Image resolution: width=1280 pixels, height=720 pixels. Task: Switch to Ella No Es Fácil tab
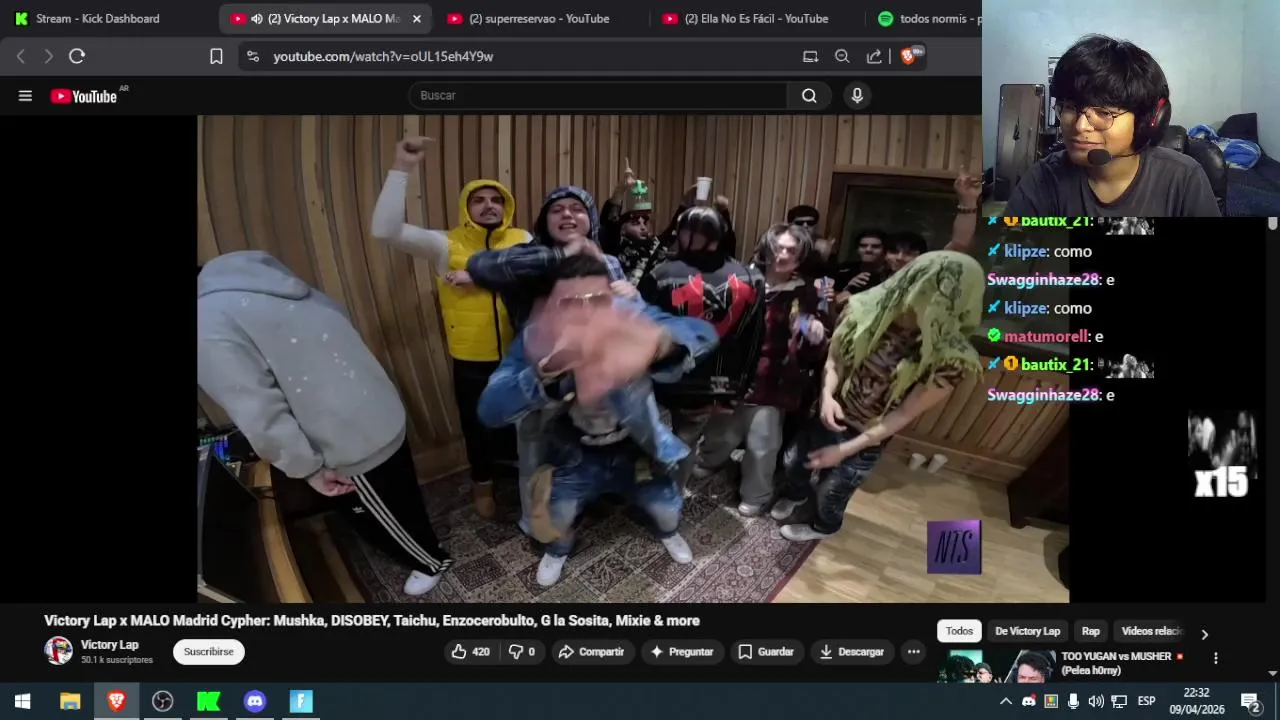pyautogui.click(x=755, y=19)
